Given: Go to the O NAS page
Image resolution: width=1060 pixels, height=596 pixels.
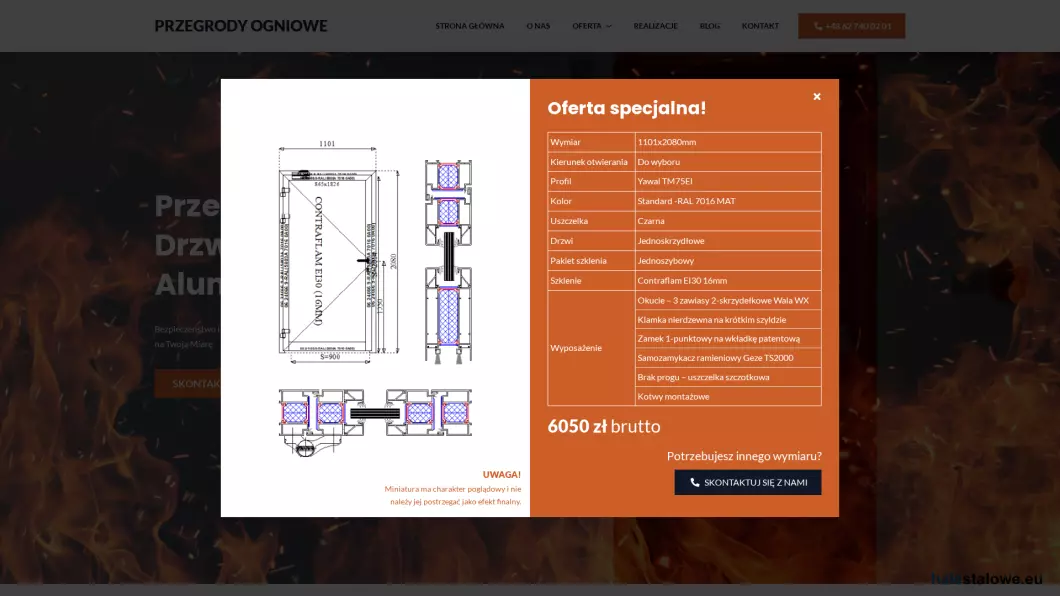Looking at the screenshot, I should [538, 26].
